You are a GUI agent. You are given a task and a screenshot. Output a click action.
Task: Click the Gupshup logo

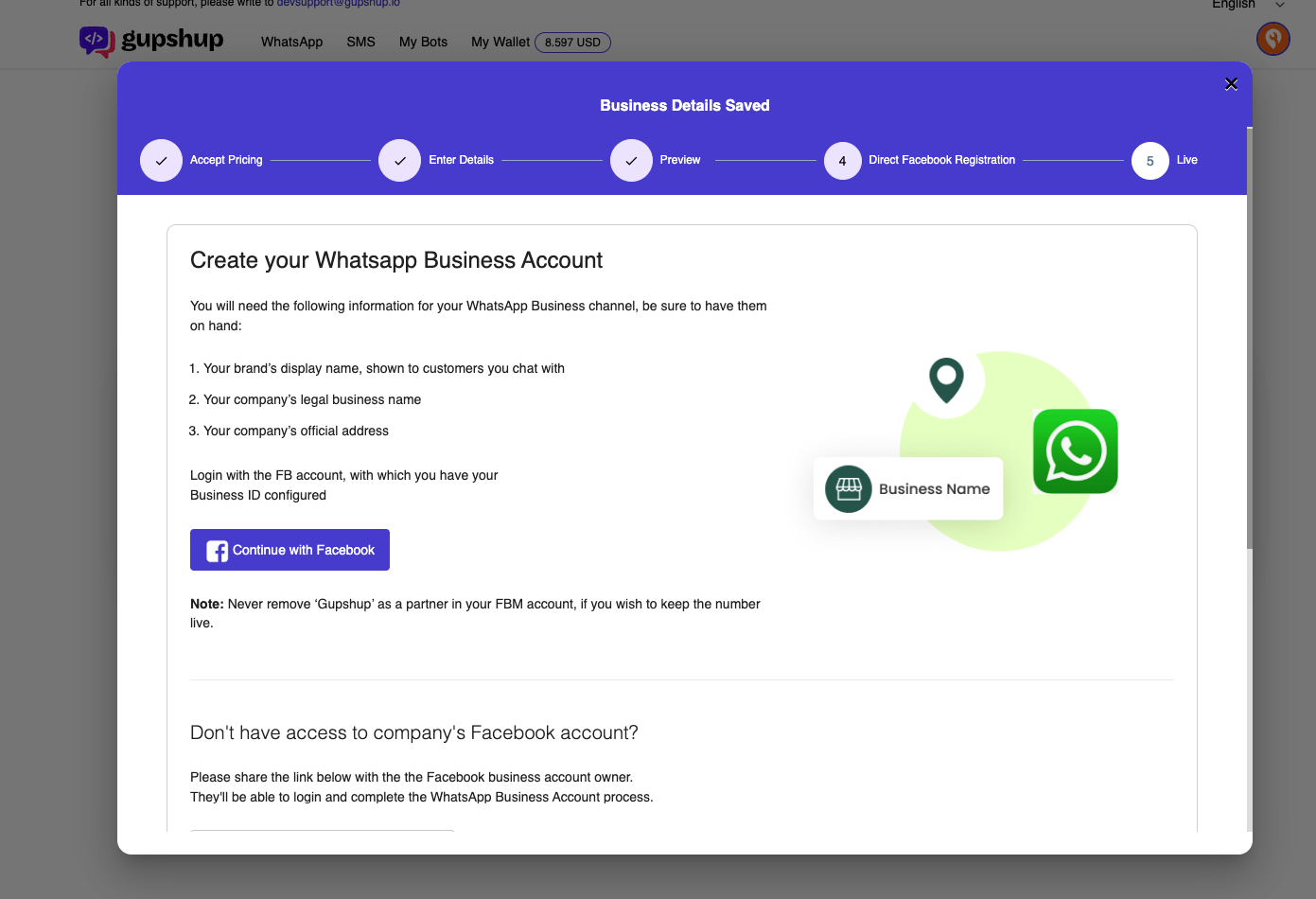click(x=151, y=41)
